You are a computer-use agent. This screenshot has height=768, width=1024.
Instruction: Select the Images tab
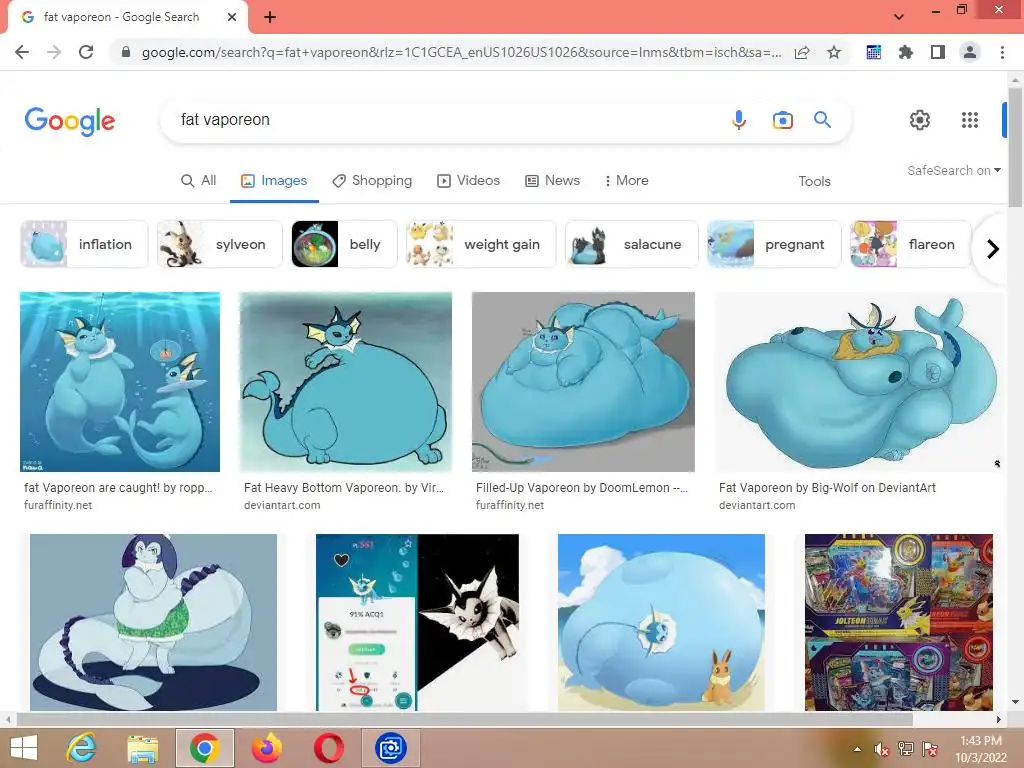pyautogui.click(x=274, y=180)
